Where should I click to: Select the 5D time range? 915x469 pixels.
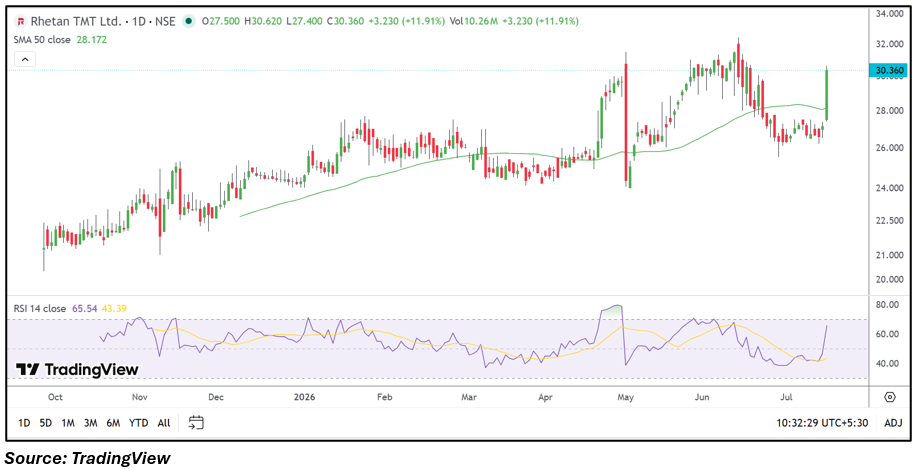pyautogui.click(x=46, y=423)
